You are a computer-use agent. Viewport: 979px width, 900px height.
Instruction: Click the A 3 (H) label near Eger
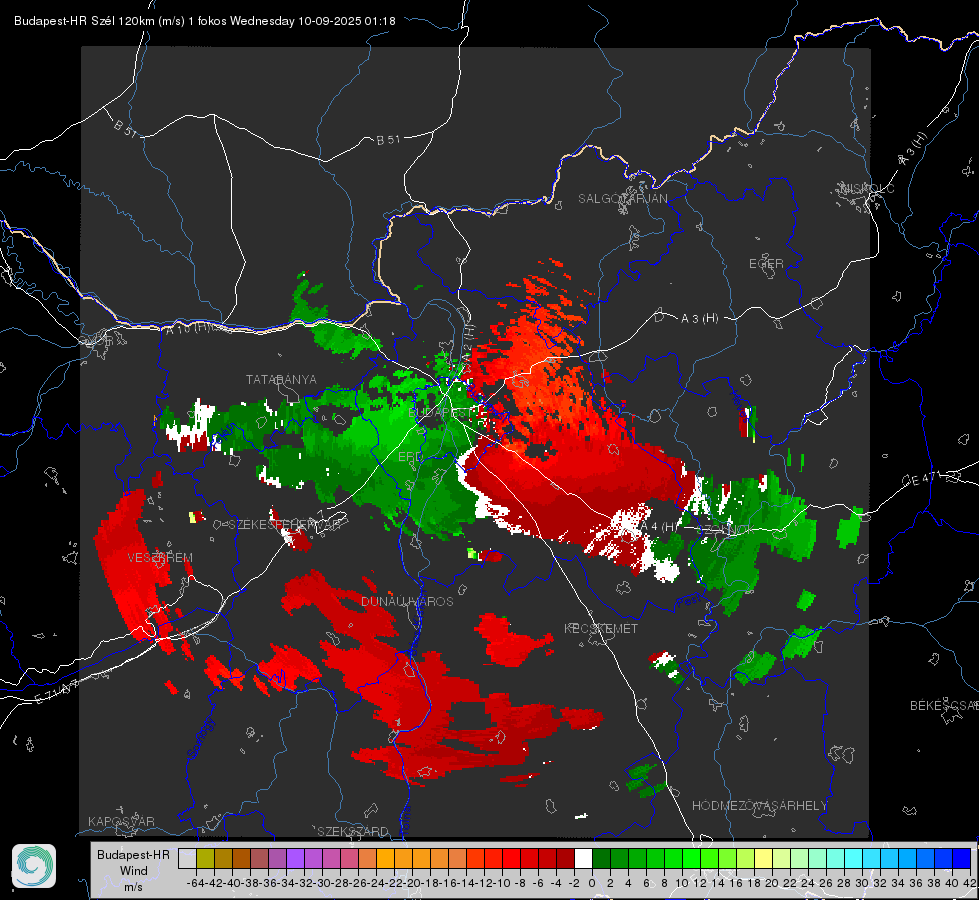pyautogui.click(x=699, y=319)
